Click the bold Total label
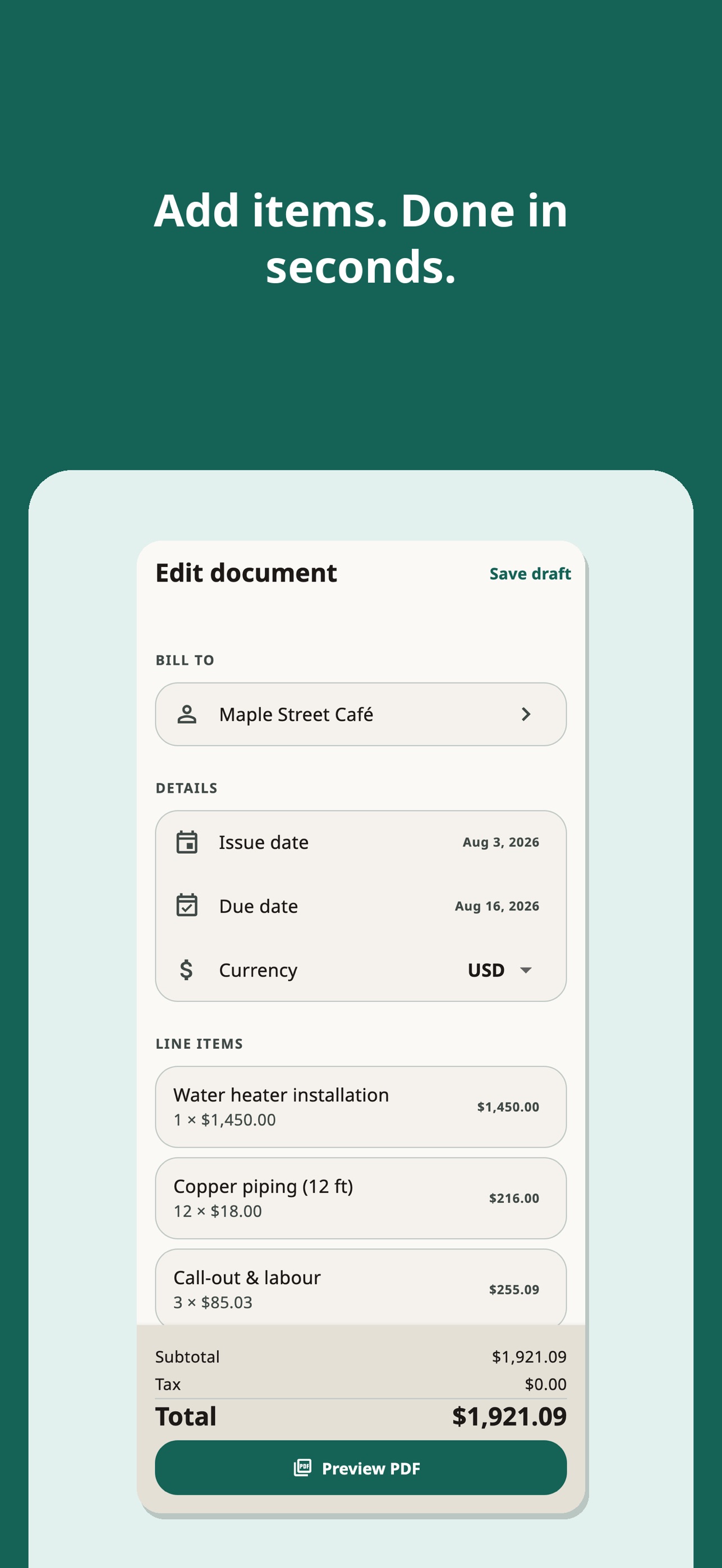Image resolution: width=722 pixels, height=1568 pixels. click(x=186, y=1417)
